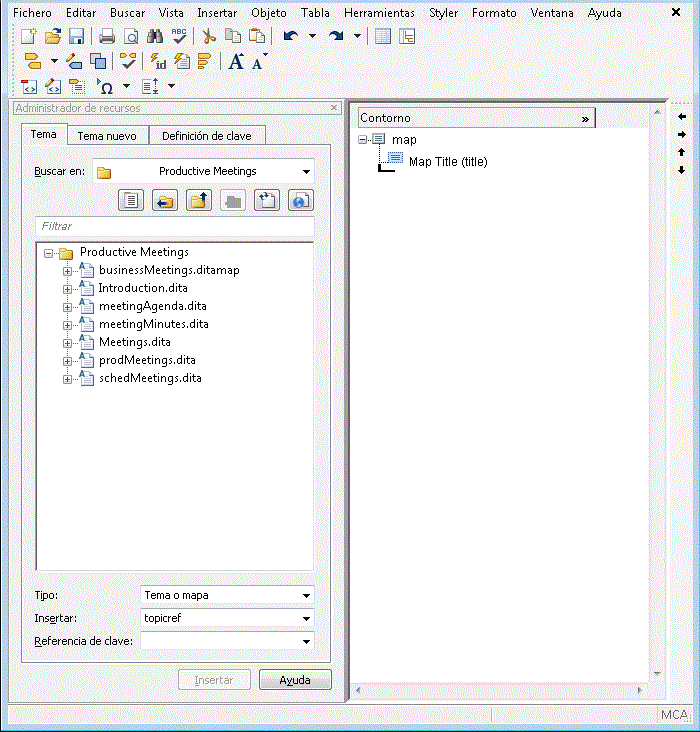
Task: Switch to the Tema nuevo tab
Action: (107, 136)
